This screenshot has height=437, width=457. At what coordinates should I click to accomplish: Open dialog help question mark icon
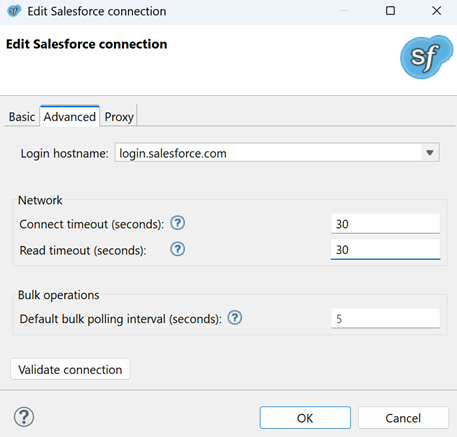(24, 417)
